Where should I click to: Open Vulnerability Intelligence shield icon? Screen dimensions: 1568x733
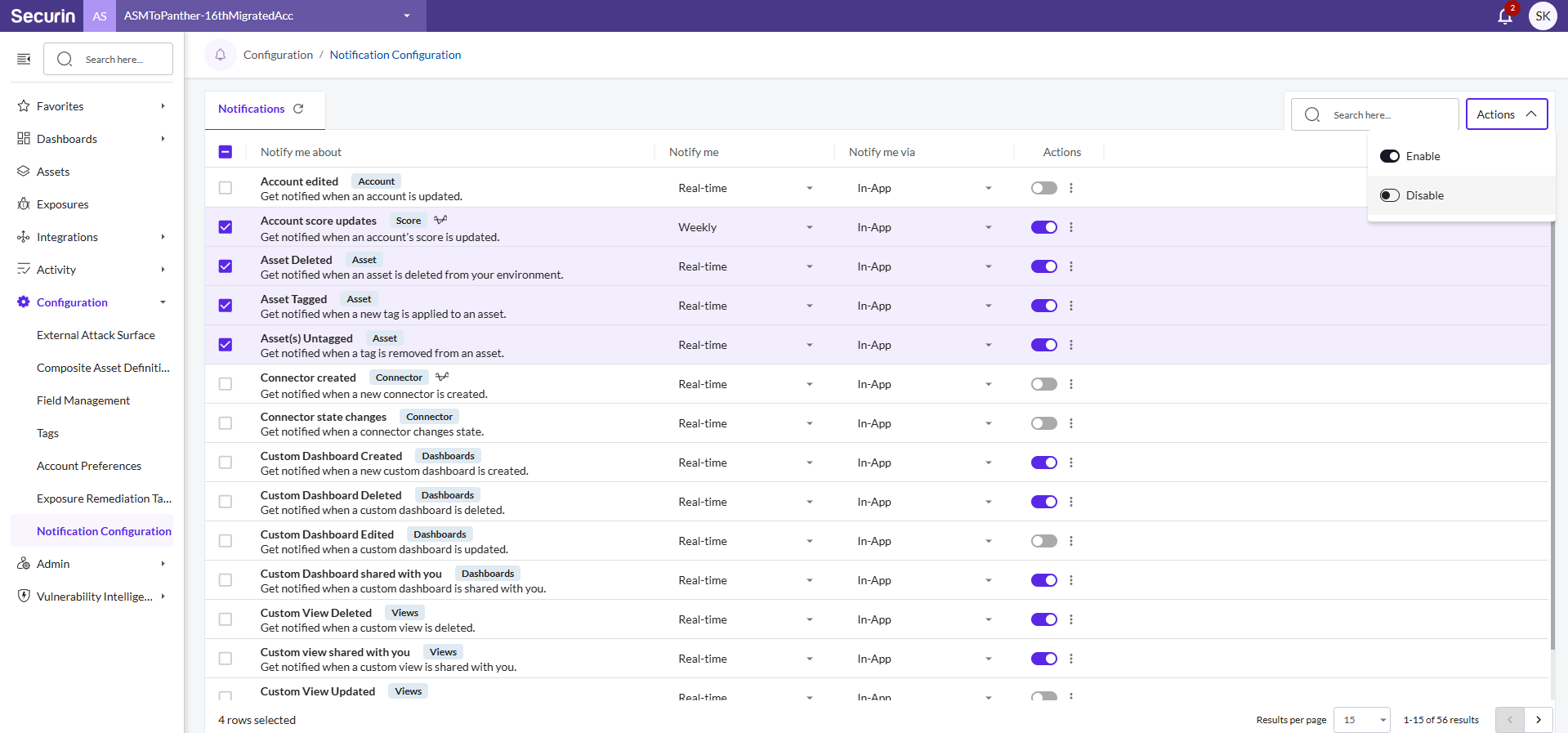(x=24, y=597)
